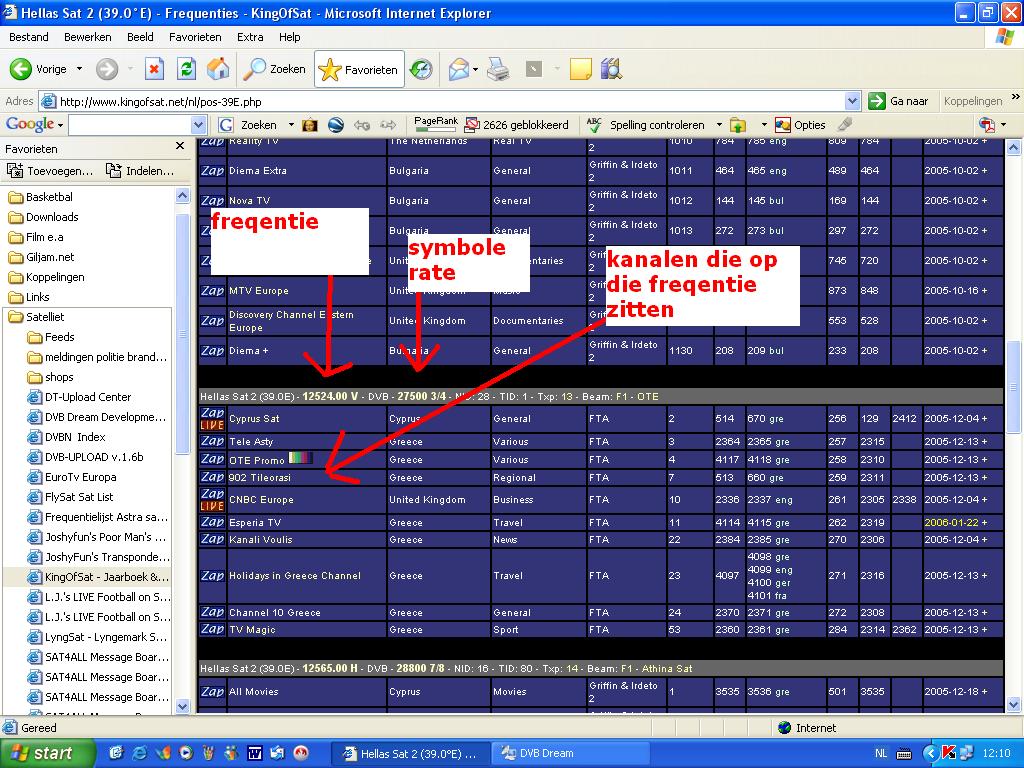Screen dimensions: 1024x768
Task: Open the Extra menu
Action: (250, 37)
